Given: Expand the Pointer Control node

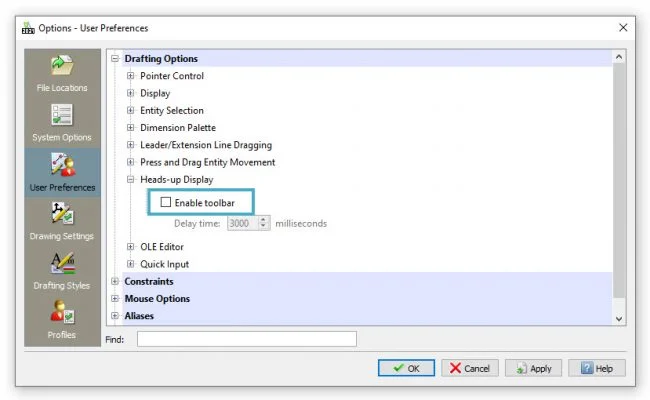Looking at the screenshot, I should tap(131, 76).
